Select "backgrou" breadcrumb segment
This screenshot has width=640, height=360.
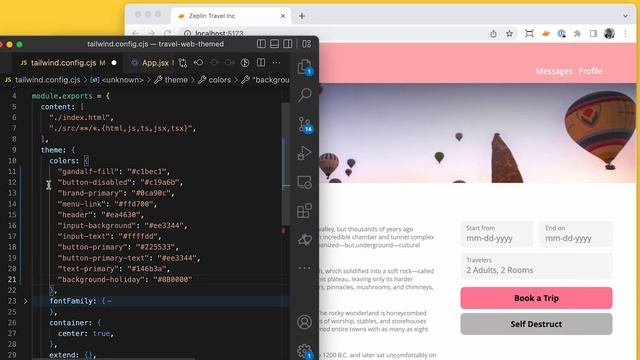(x=266, y=80)
